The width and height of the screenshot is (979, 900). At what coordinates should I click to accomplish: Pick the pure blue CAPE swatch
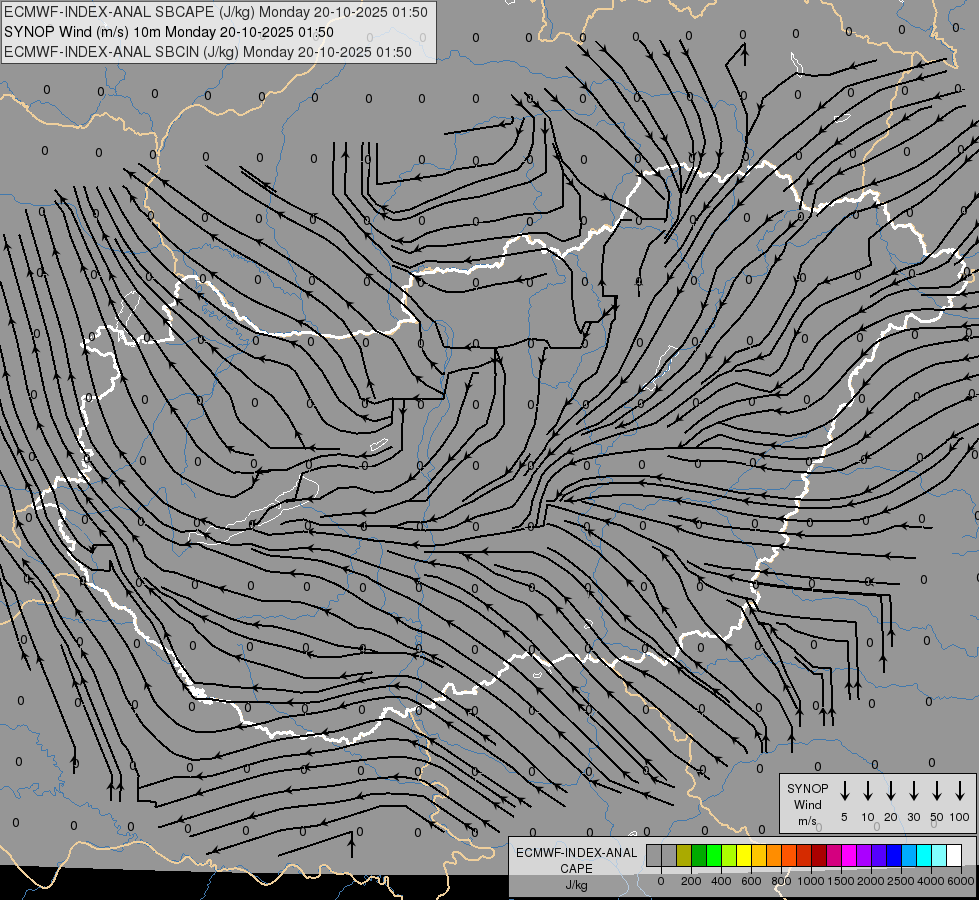pos(895,855)
